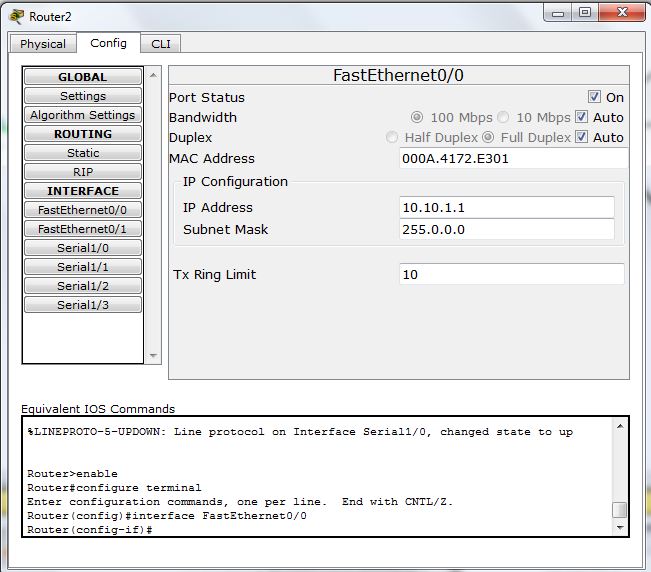Select the 10 Mbps bandwidth option
This screenshot has width=651, height=572.
click(x=503, y=117)
